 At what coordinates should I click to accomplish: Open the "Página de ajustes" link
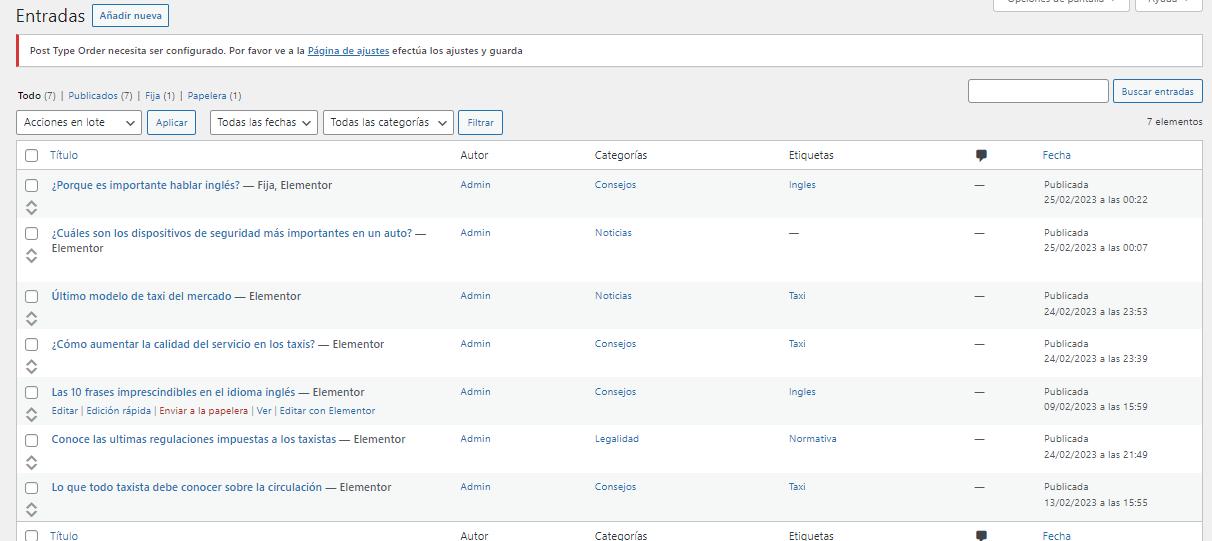pyautogui.click(x=348, y=50)
